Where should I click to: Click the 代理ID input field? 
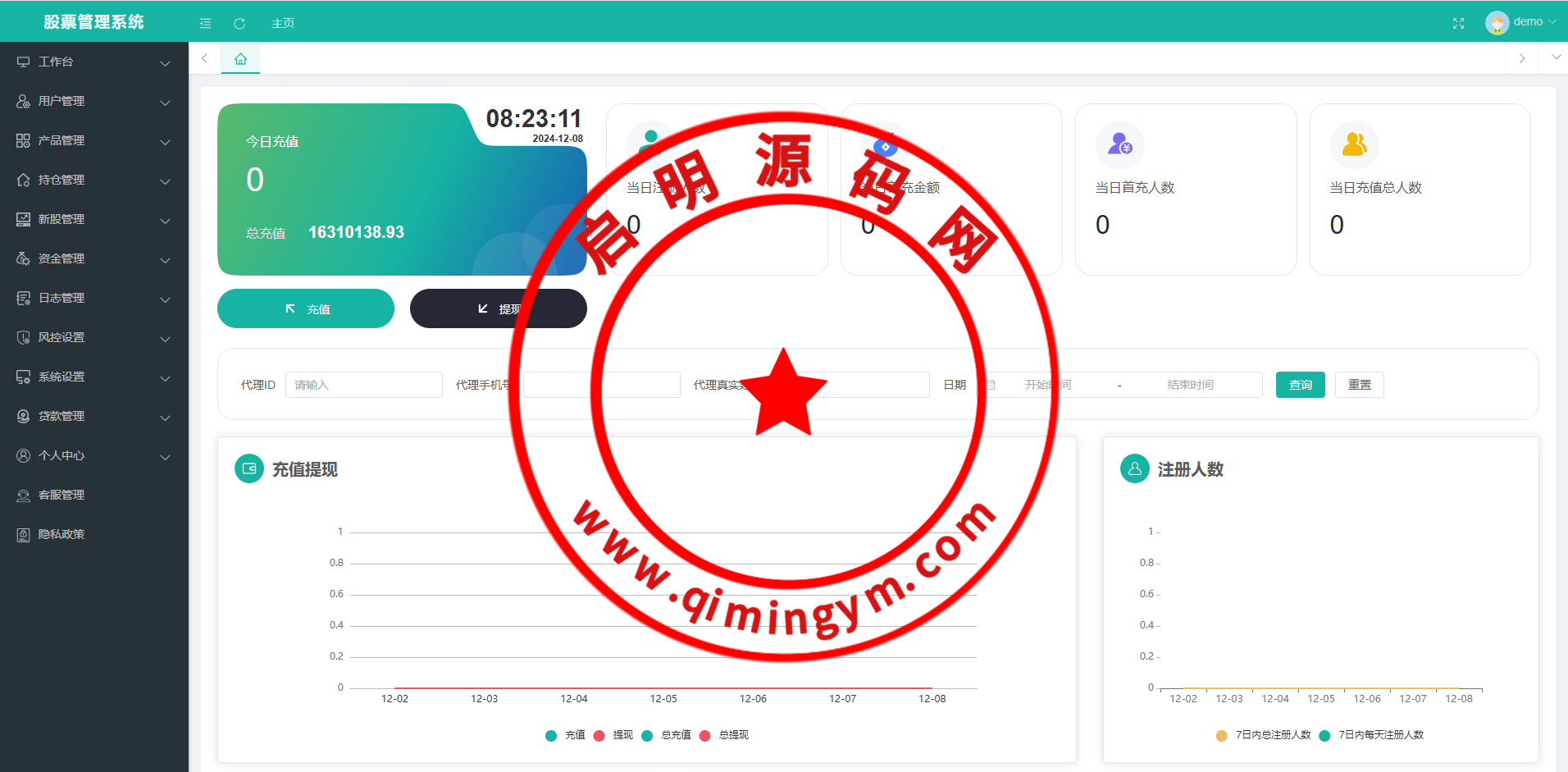click(x=363, y=385)
